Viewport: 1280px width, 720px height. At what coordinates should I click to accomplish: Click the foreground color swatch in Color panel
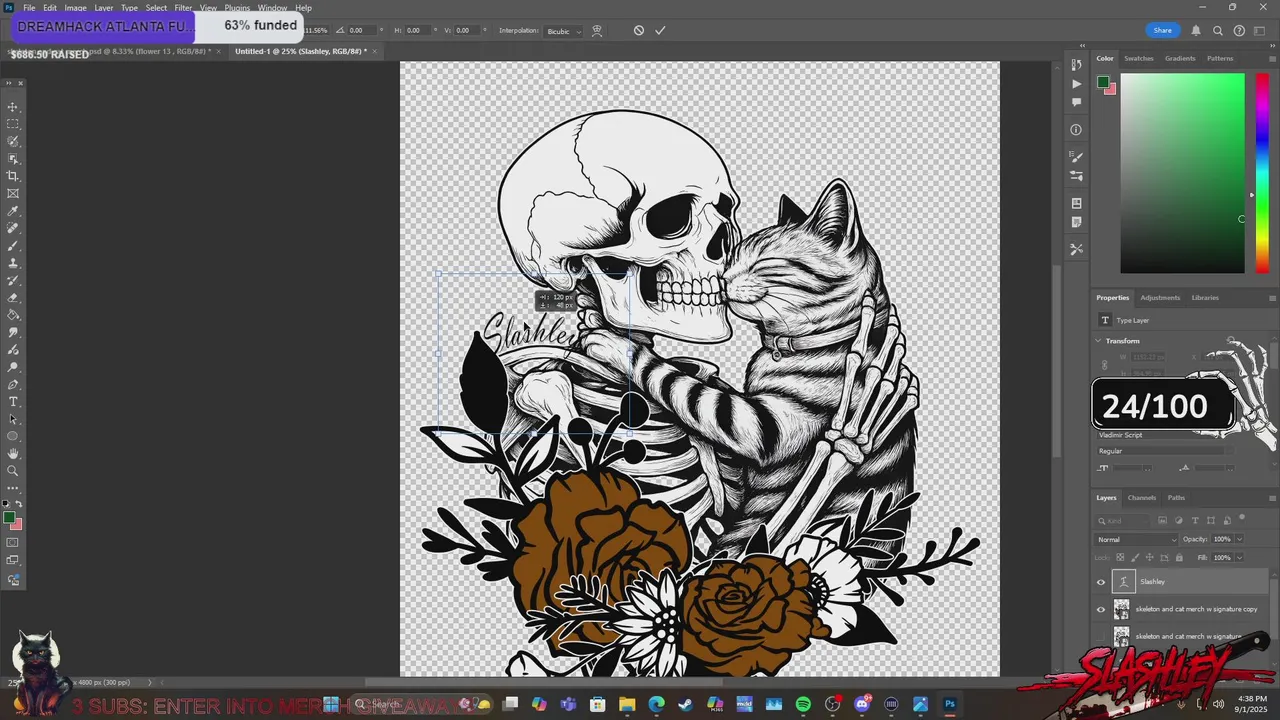pos(1102,82)
